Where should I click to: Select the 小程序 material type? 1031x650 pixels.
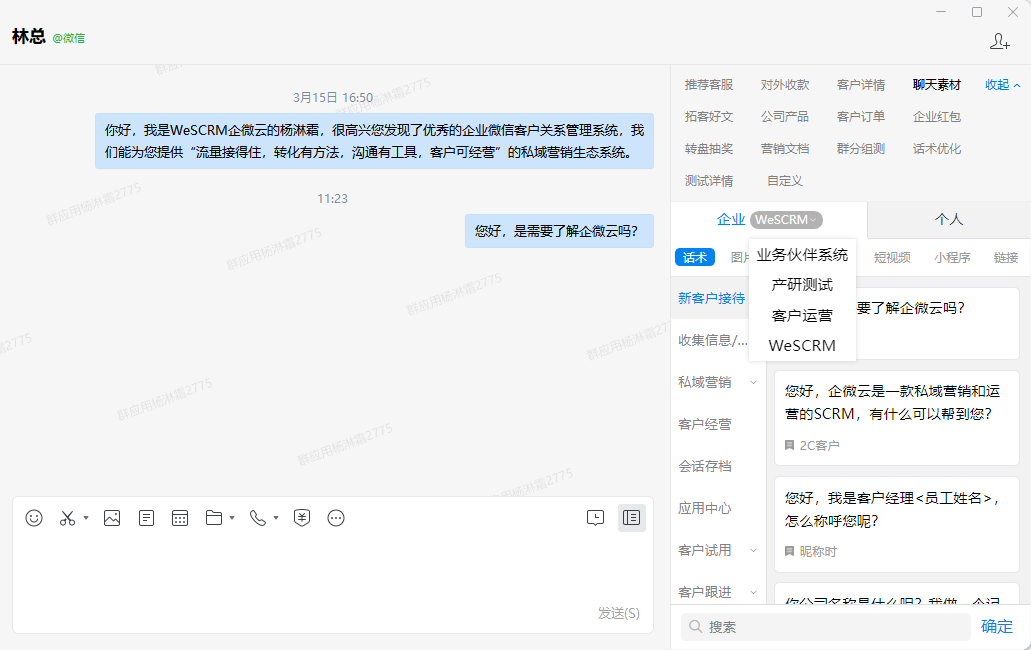(x=952, y=258)
